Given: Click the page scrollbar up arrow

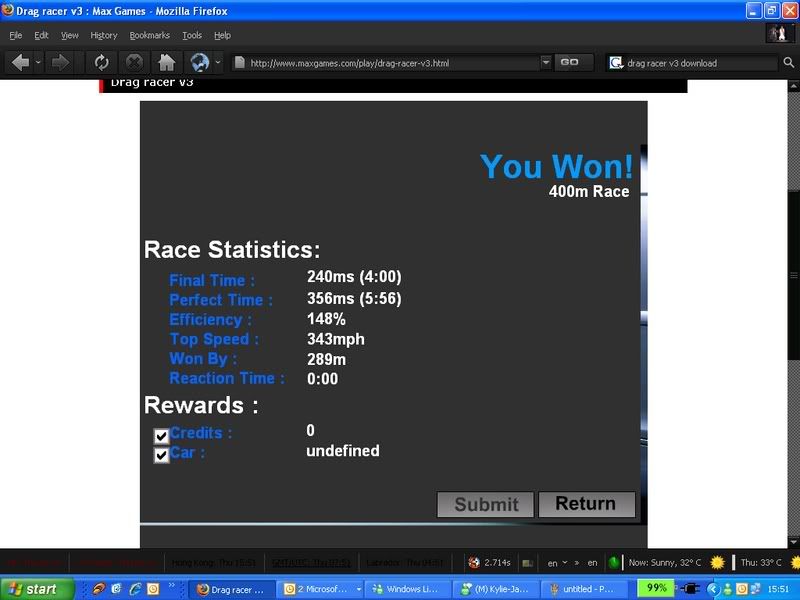Looking at the screenshot, I should 793,86.
